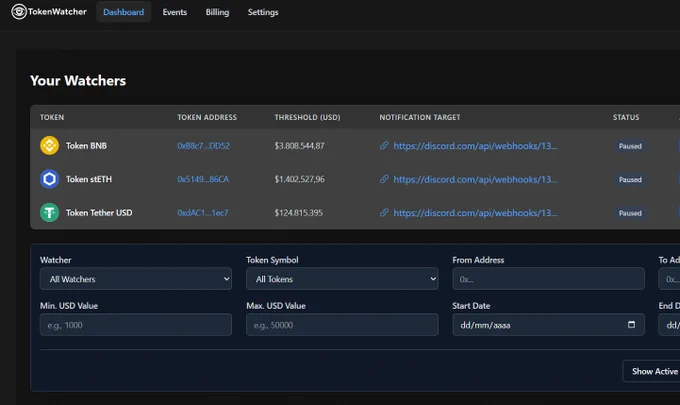This screenshot has width=680, height=405.
Task: Click the End Date field
Action: [669, 325]
